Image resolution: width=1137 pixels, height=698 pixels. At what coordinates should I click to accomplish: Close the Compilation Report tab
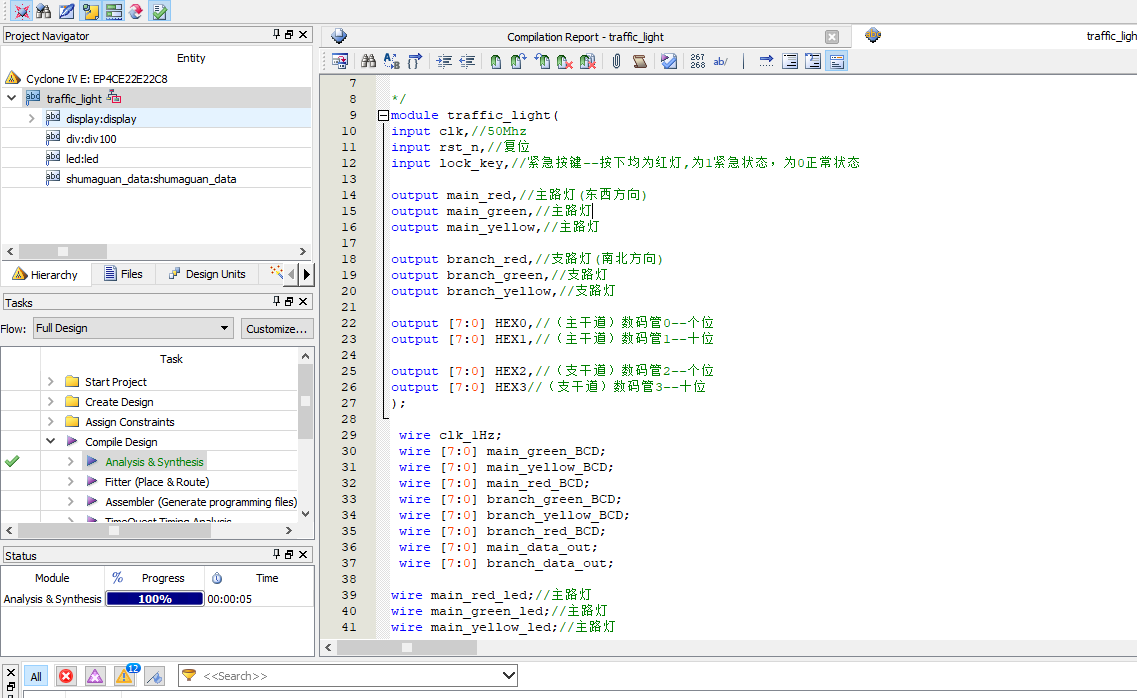pyautogui.click(x=832, y=37)
